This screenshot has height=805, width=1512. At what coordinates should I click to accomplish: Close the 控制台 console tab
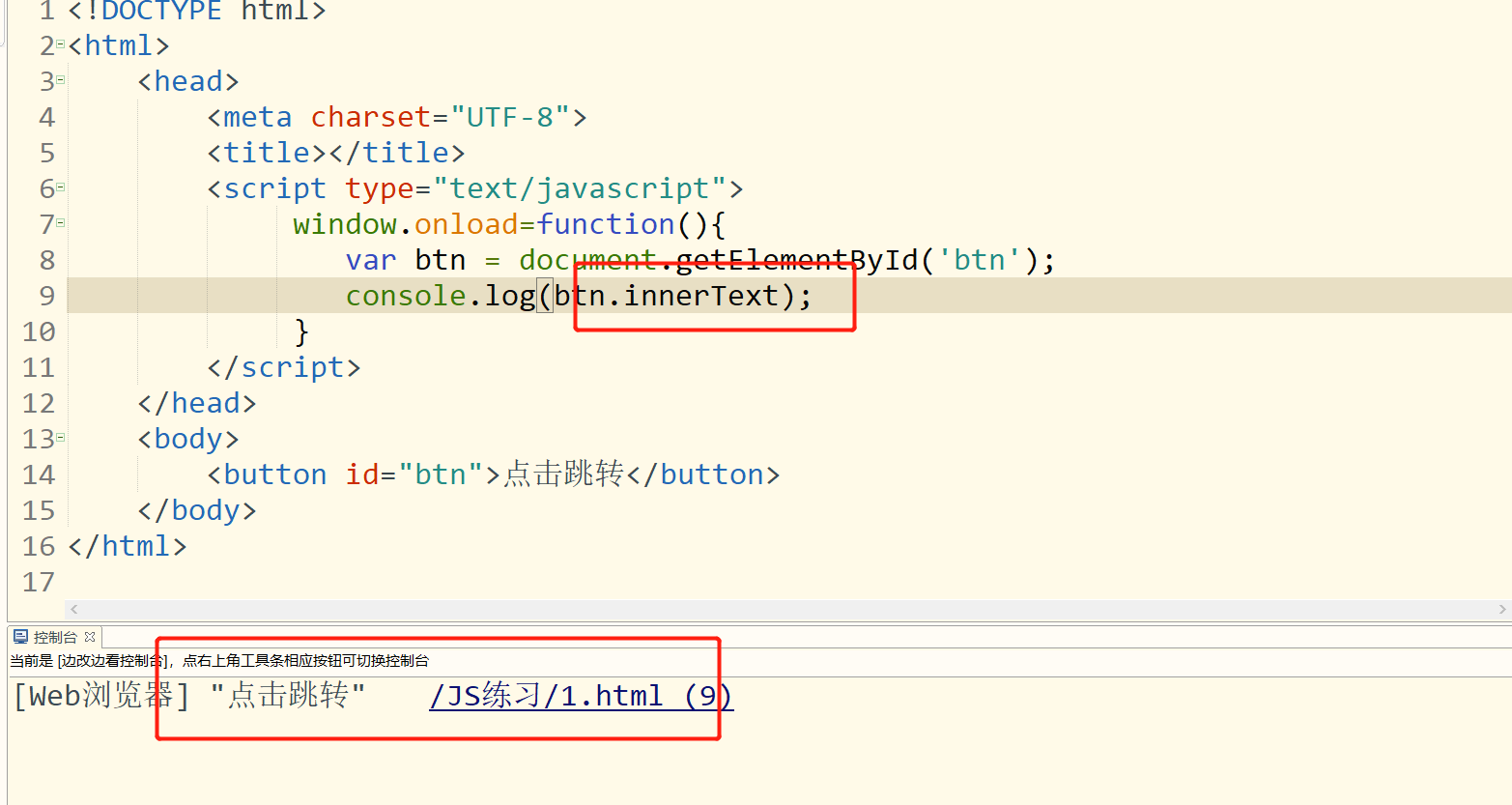[90, 636]
